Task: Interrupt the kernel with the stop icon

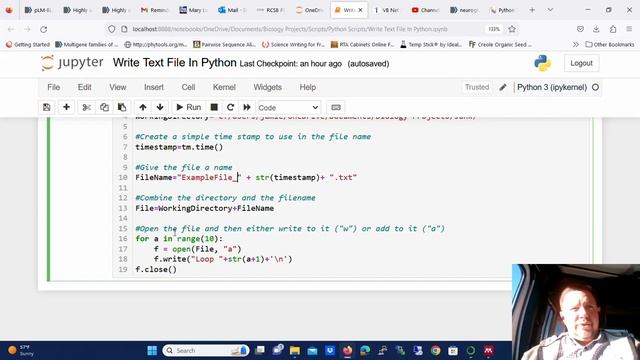Action: [x=214, y=107]
